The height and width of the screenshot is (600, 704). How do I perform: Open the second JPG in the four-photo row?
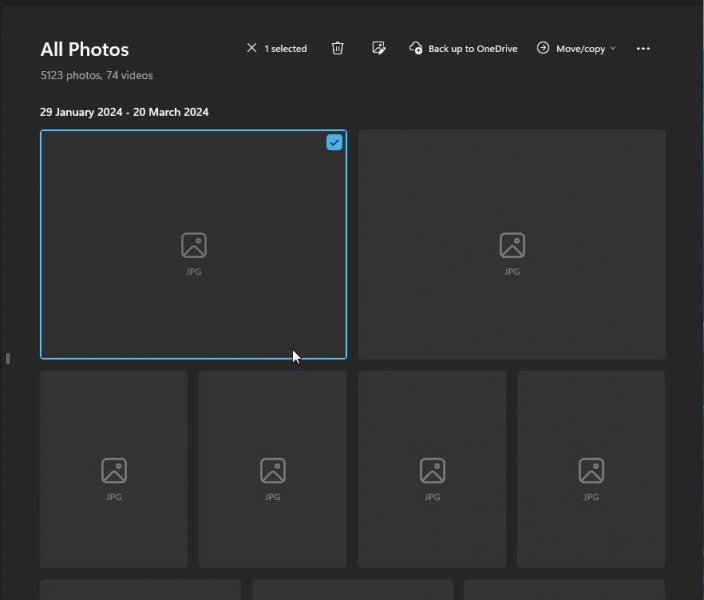point(273,469)
